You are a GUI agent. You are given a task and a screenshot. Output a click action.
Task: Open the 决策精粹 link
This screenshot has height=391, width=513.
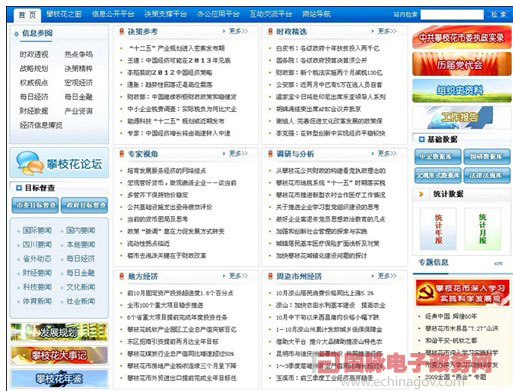tap(78, 69)
